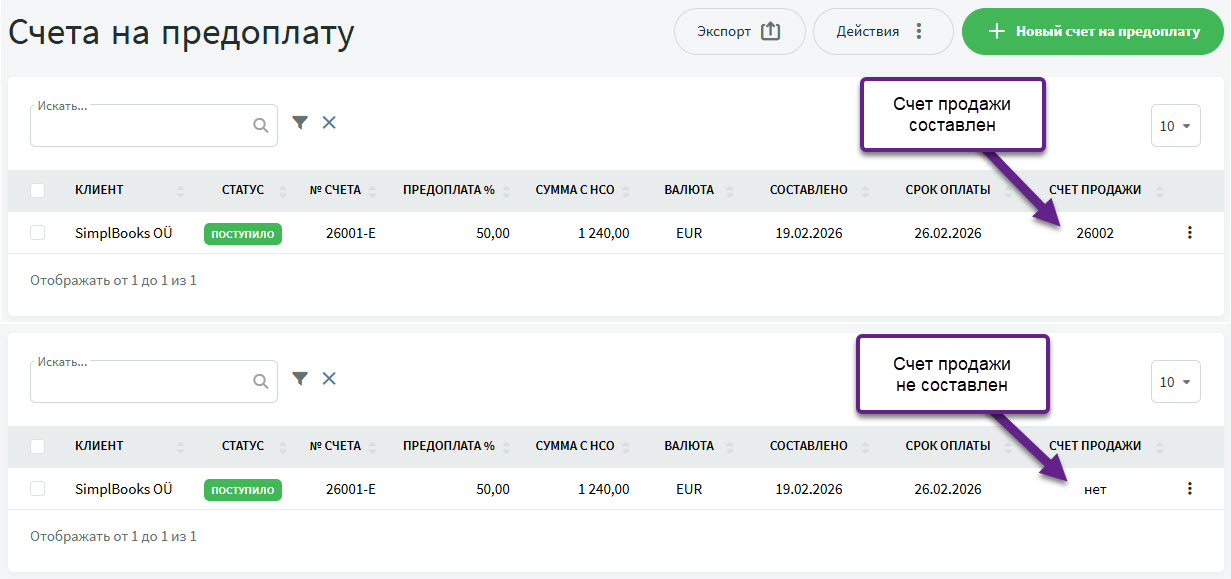
Task: Open sales invoice 26002 link
Action: [1094, 233]
